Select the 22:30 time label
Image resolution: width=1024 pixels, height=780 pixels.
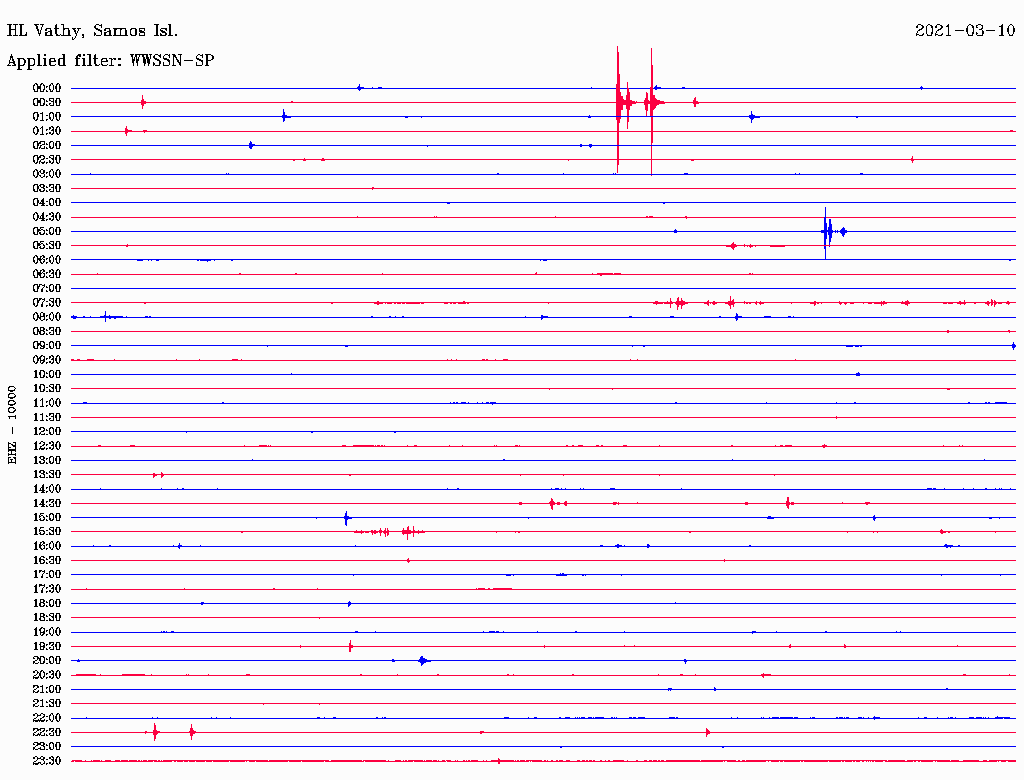point(47,732)
